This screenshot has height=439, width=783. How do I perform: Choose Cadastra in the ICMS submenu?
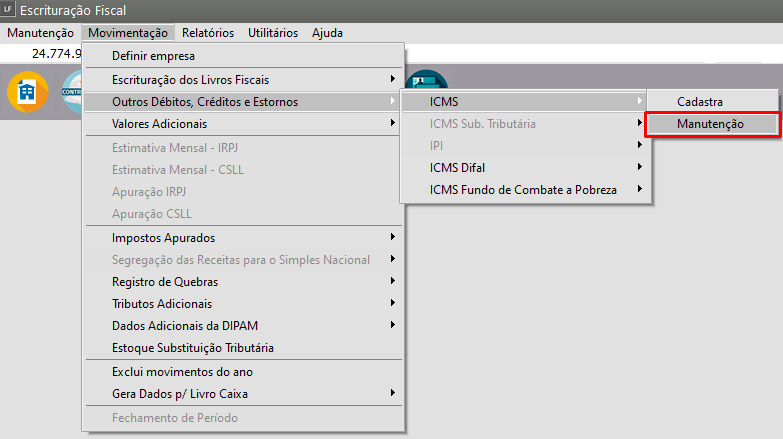(x=699, y=101)
